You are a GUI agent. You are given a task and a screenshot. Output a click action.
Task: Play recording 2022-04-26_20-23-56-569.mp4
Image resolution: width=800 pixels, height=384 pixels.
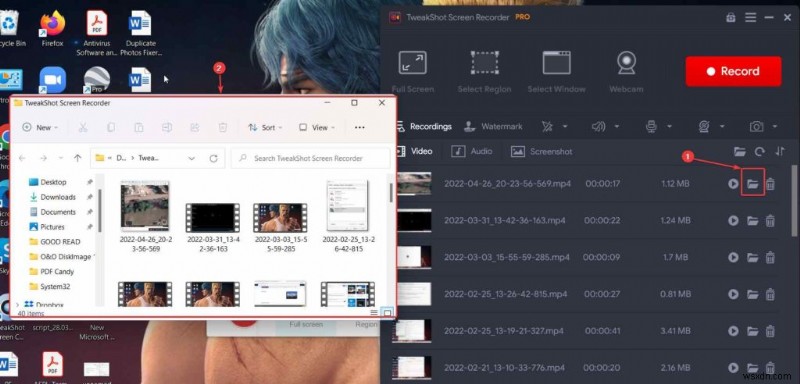733,184
